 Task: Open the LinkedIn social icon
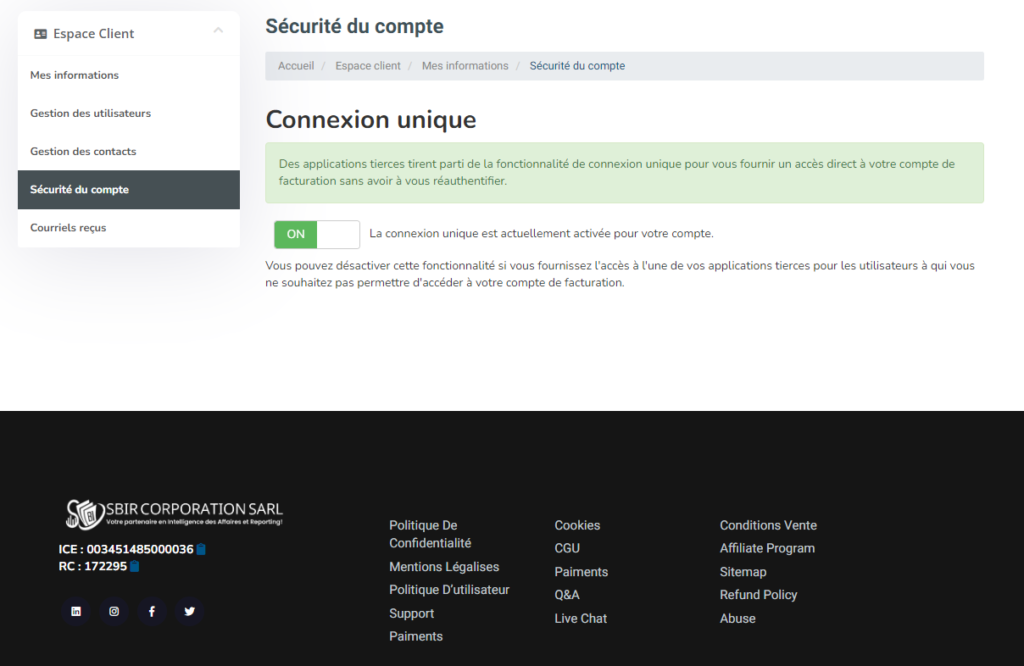pyautogui.click(x=76, y=611)
